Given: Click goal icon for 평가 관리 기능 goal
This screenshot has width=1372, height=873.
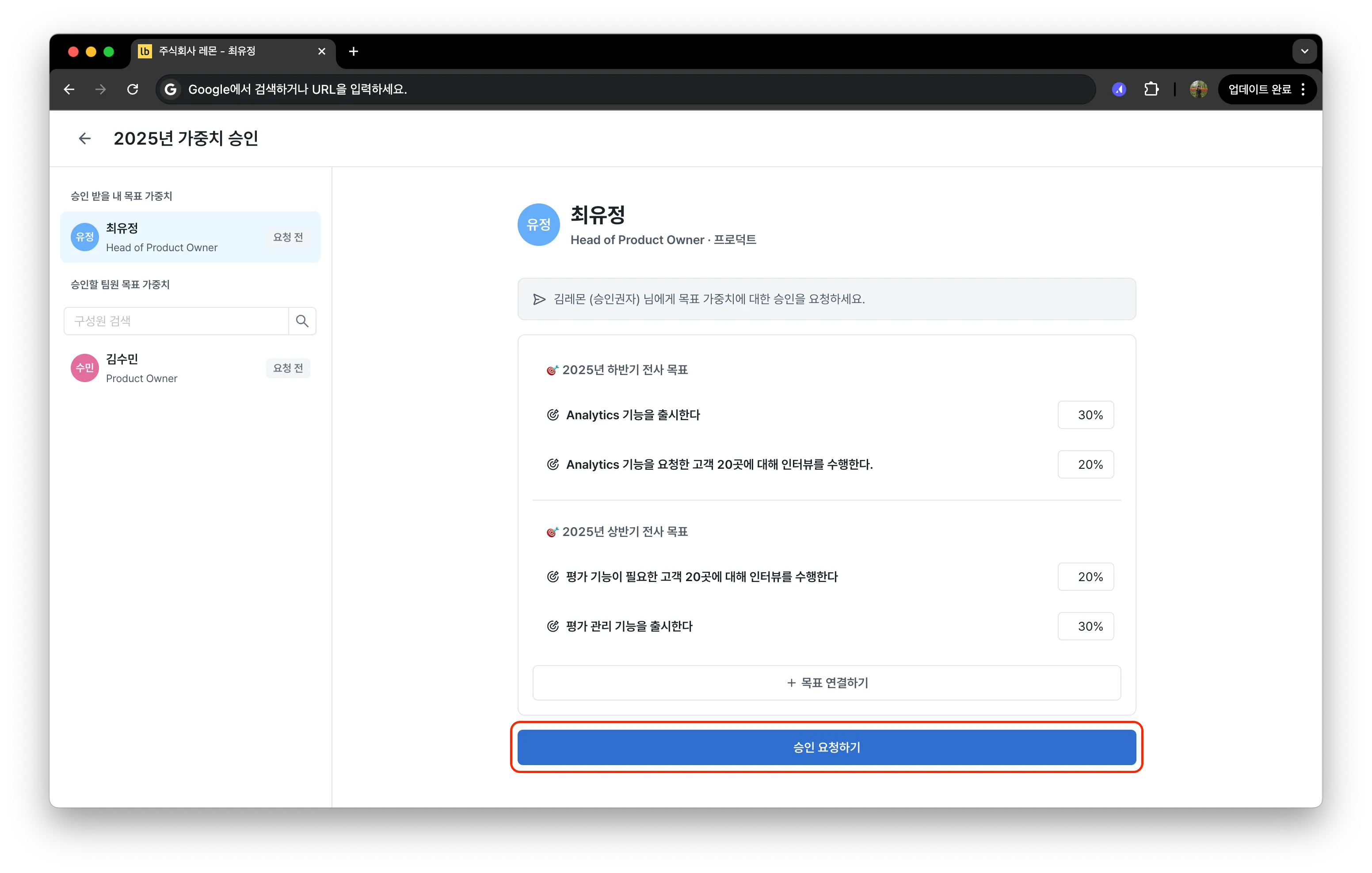Looking at the screenshot, I should [553, 626].
